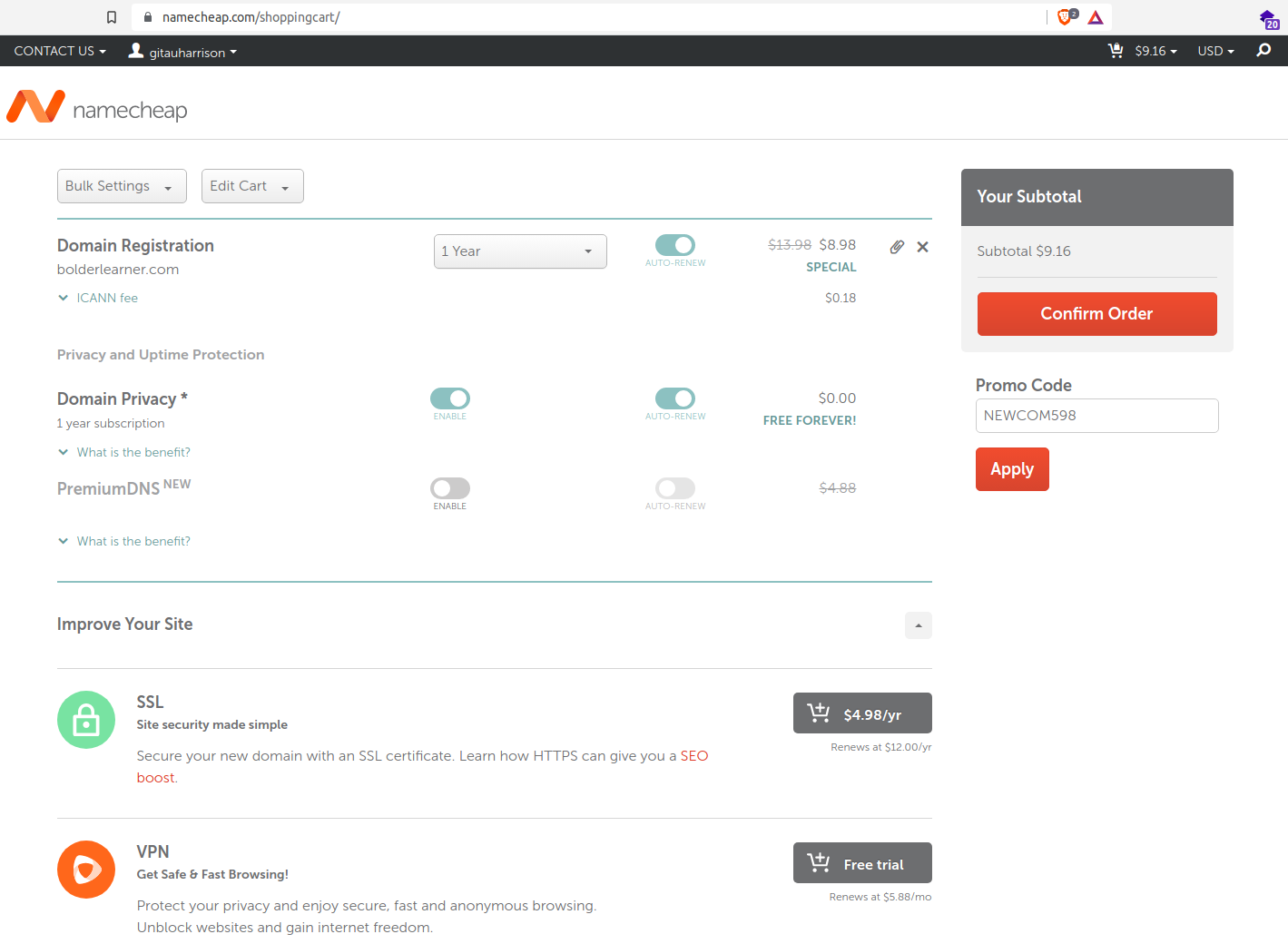Click the orange VPN icon
This screenshot has width=1288, height=944.
(x=86, y=870)
